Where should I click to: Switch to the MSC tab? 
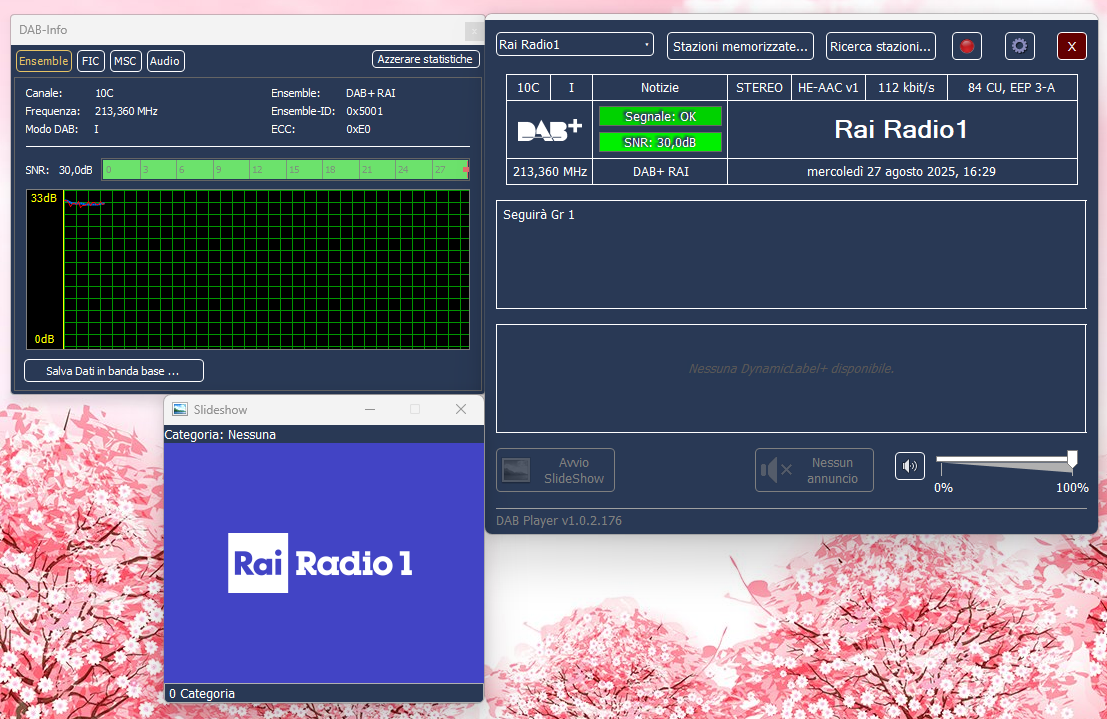pos(125,61)
